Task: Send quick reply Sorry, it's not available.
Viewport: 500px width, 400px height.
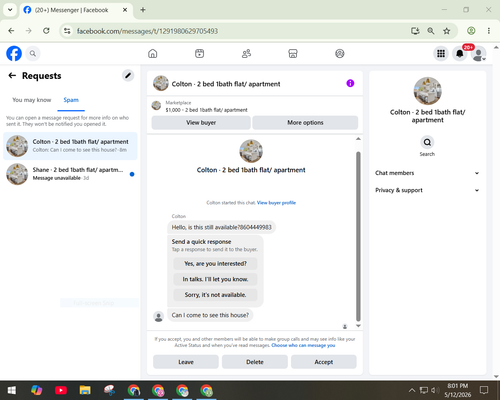Action: [215, 295]
